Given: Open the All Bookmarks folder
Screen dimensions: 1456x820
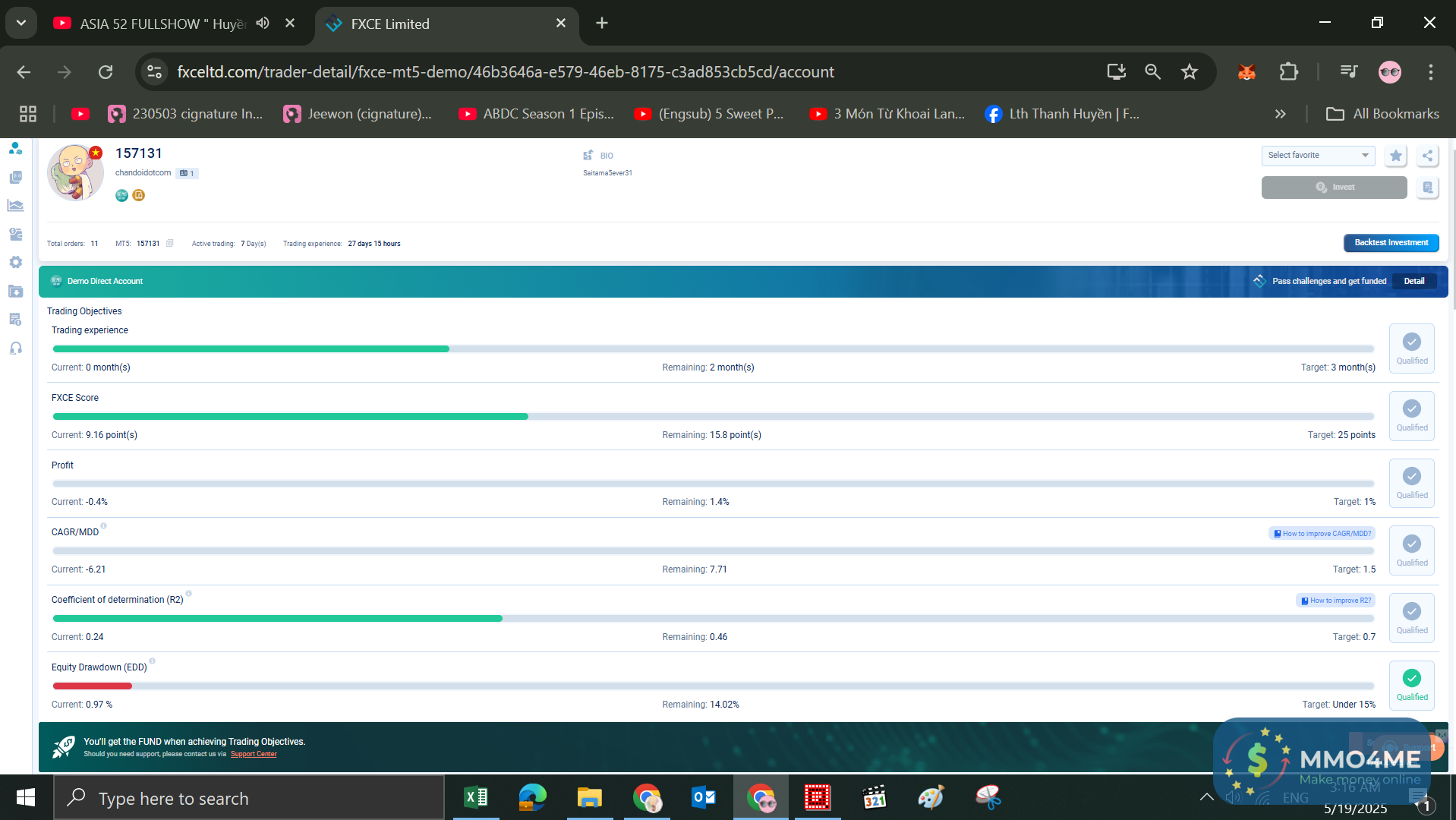Looking at the screenshot, I should (x=1382, y=114).
